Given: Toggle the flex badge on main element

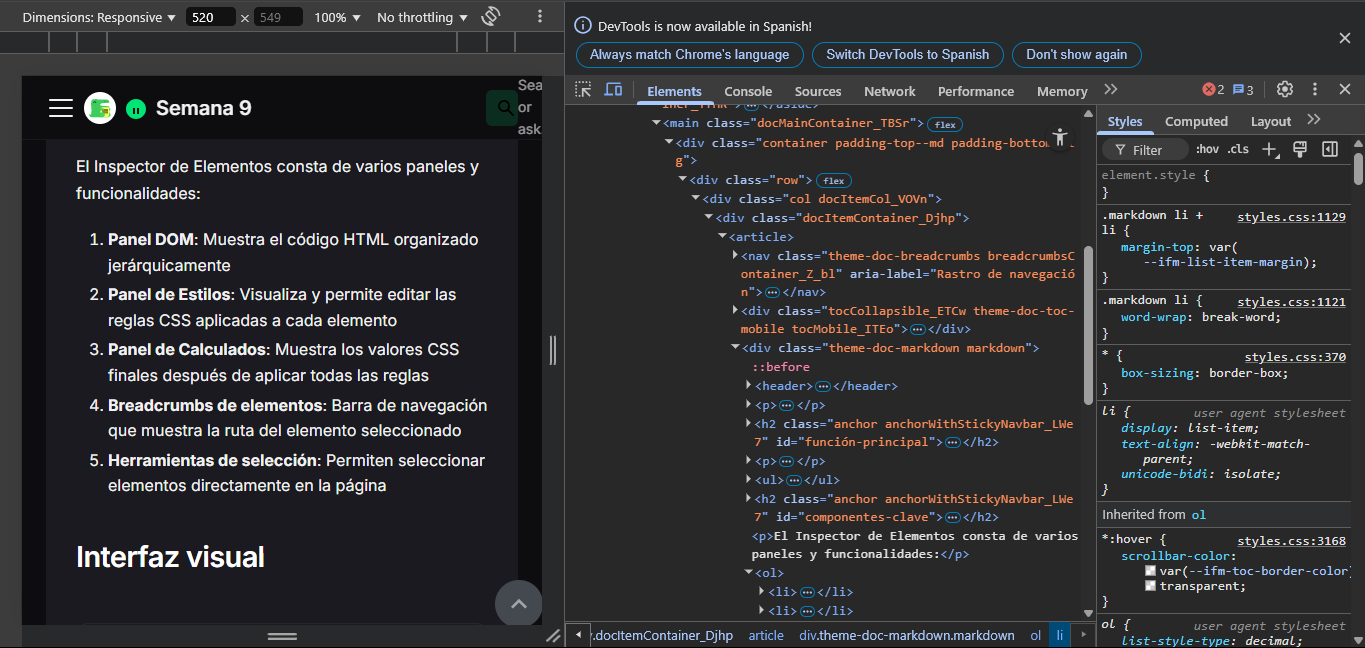Looking at the screenshot, I should click(943, 124).
